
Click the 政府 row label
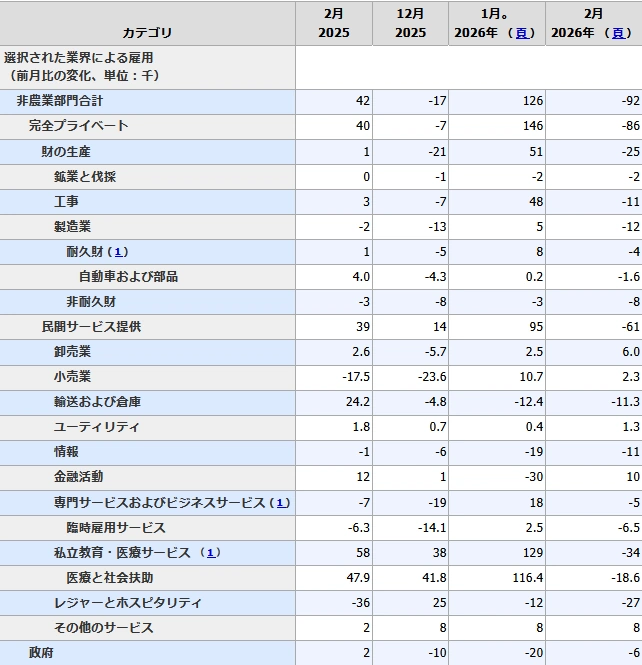point(41,652)
